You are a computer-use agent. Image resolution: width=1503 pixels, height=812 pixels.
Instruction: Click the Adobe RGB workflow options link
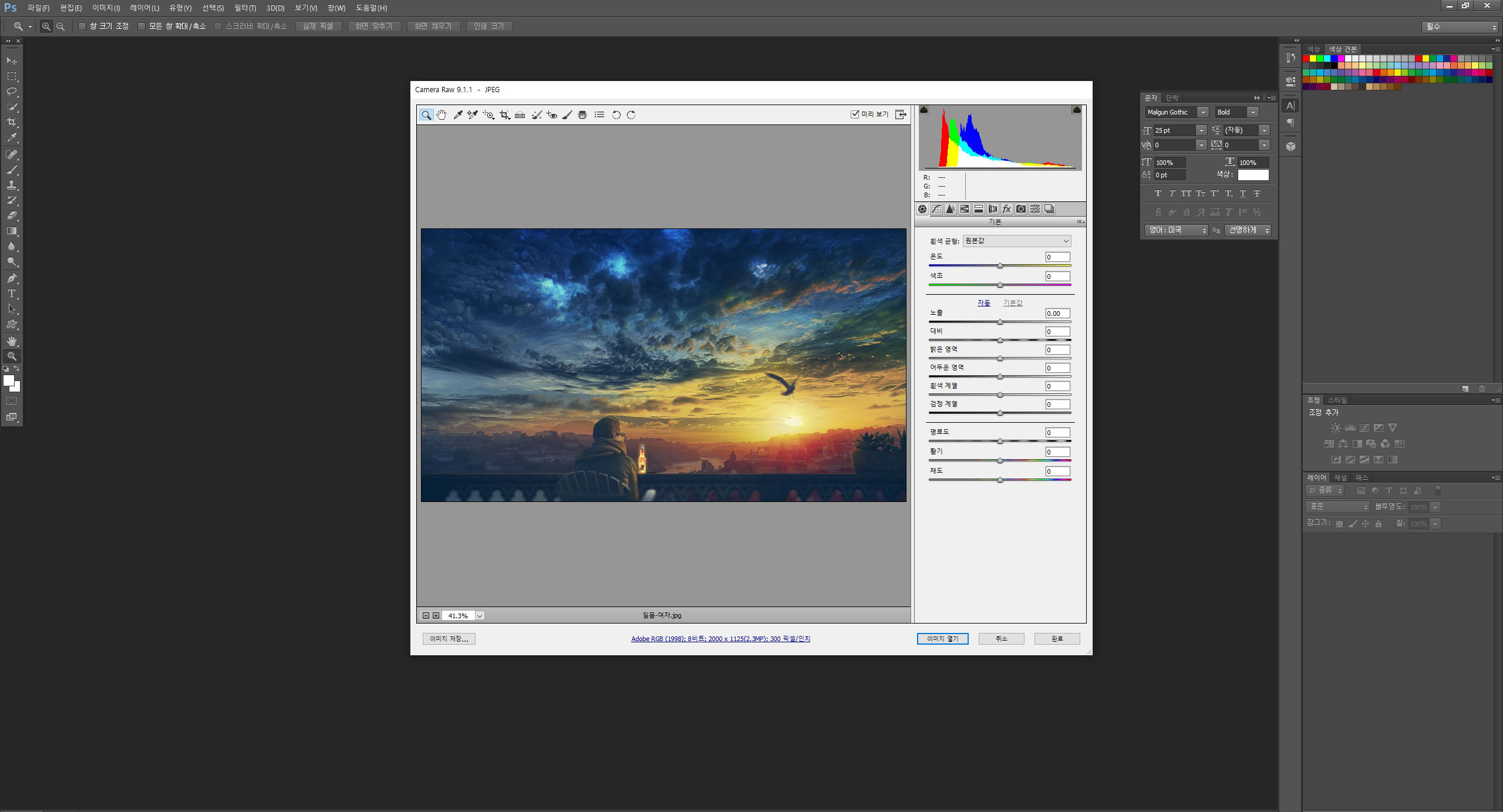720,639
